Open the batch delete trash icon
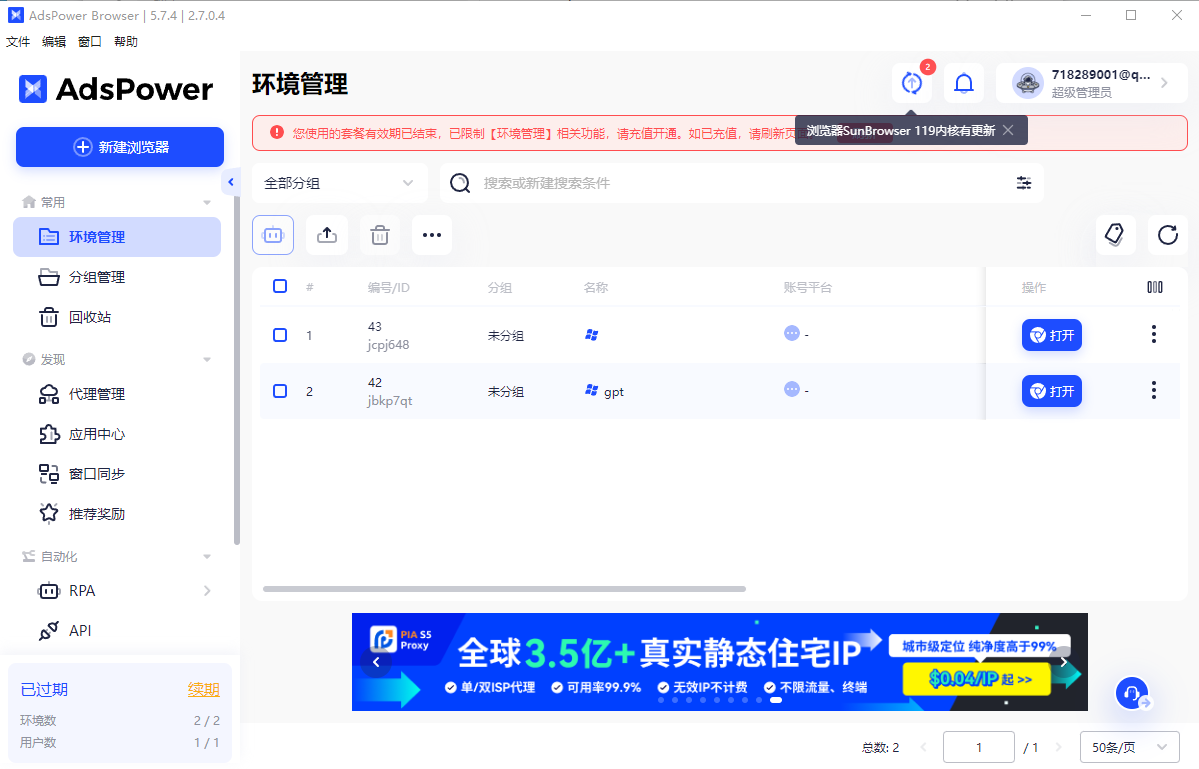Screen dimensions: 1199x769 [379, 234]
